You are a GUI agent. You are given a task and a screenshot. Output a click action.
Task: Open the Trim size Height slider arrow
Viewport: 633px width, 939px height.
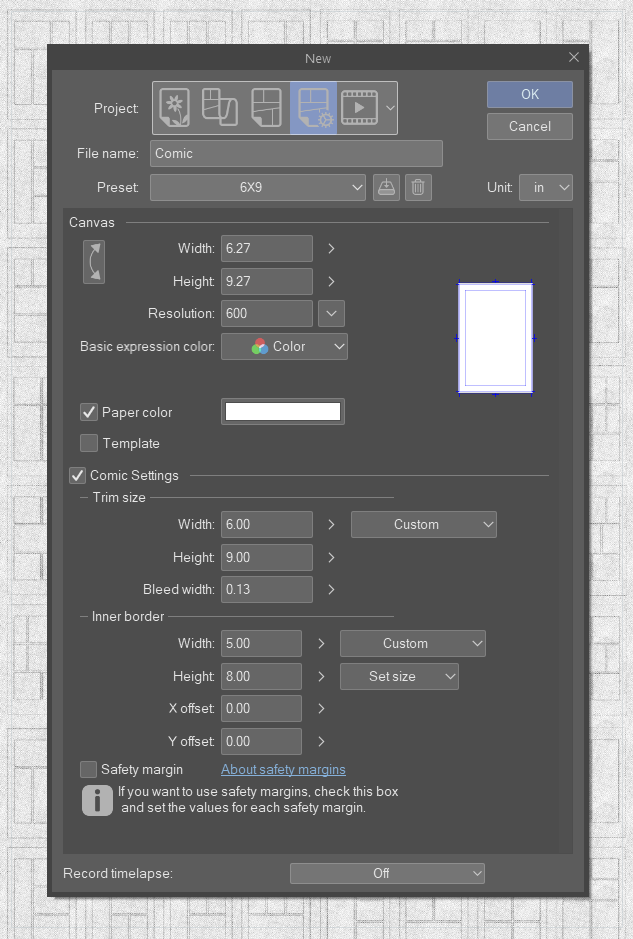point(331,558)
